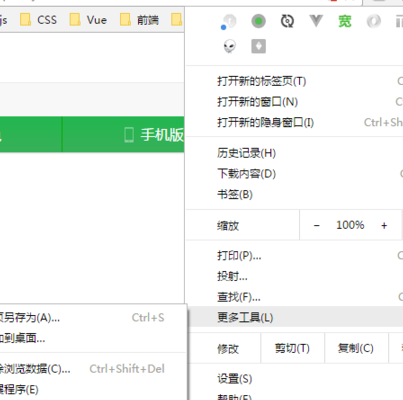Open the Vue bookmarks folder
The image size is (403, 400).
(88, 20)
